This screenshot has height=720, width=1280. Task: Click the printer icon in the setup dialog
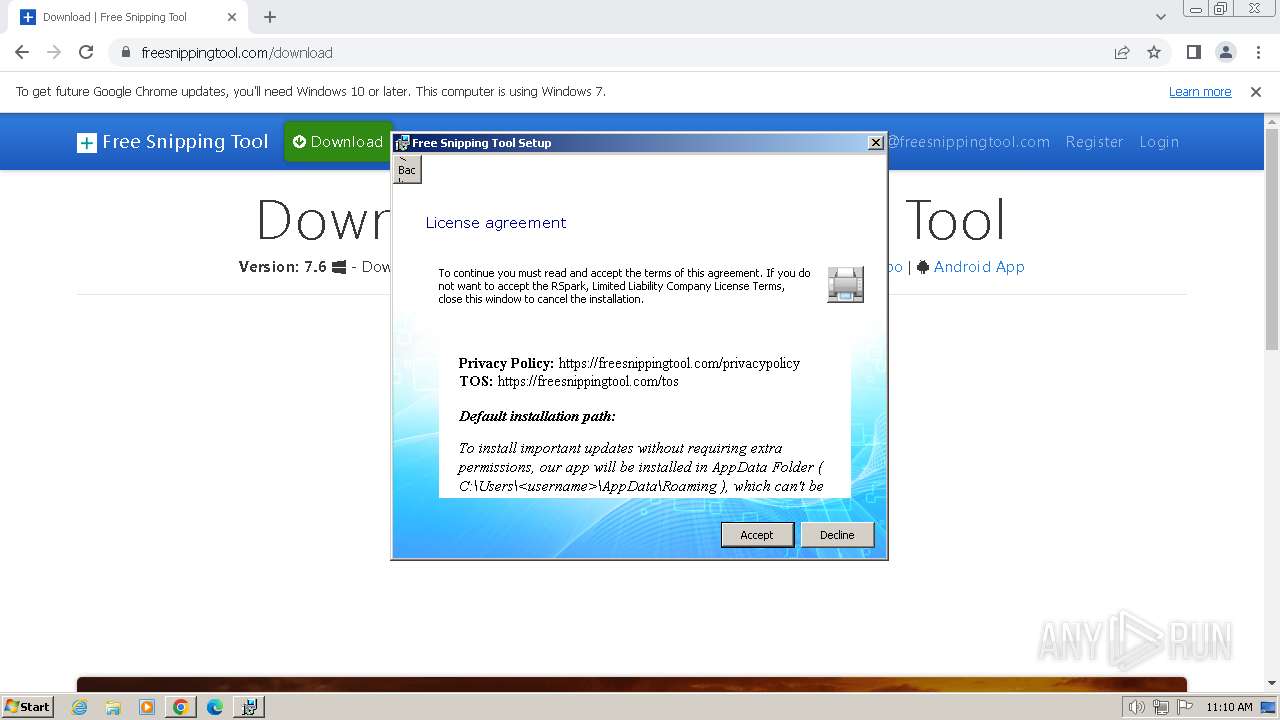(x=845, y=285)
